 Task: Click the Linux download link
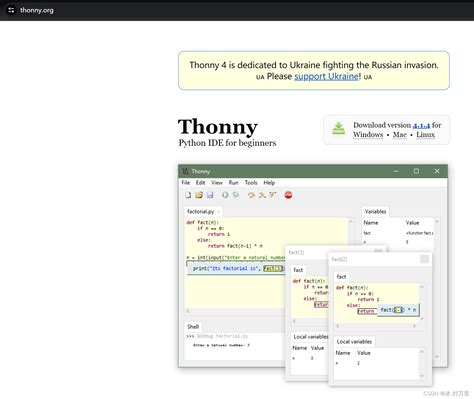pos(426,135)
